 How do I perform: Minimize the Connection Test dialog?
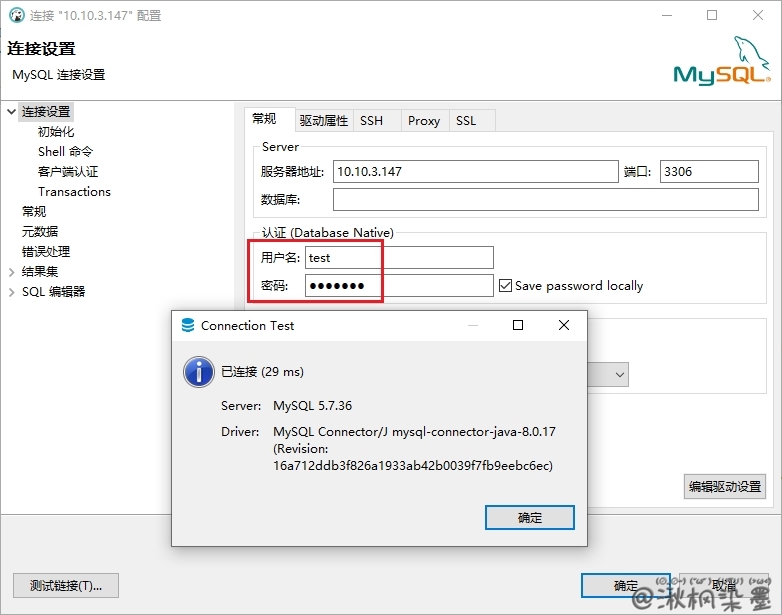pyautogui.click(x=472, y=325)
